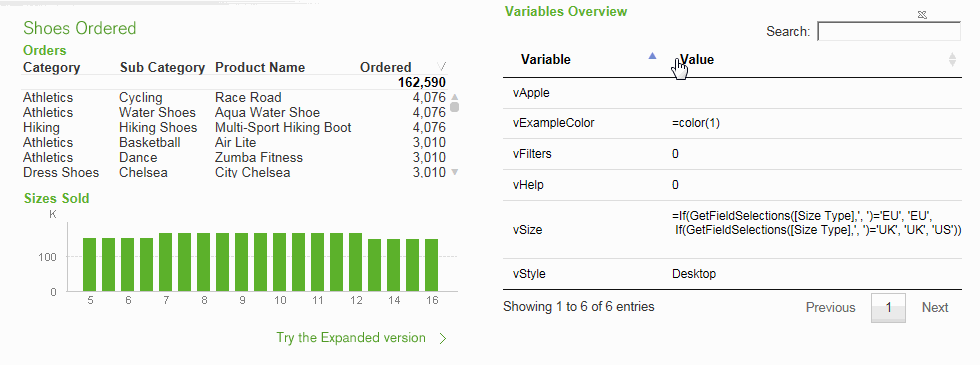Select Multi-Sport Hiking Boot product
This screenshot has height=365, width=980.
283,128
